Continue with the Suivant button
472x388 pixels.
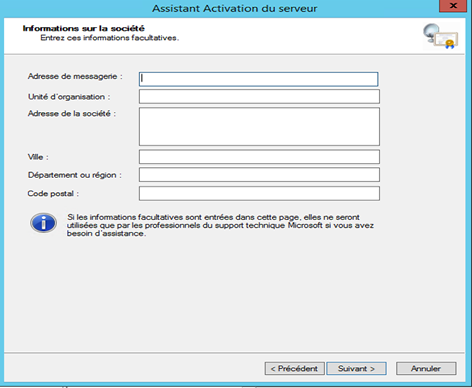356,369
